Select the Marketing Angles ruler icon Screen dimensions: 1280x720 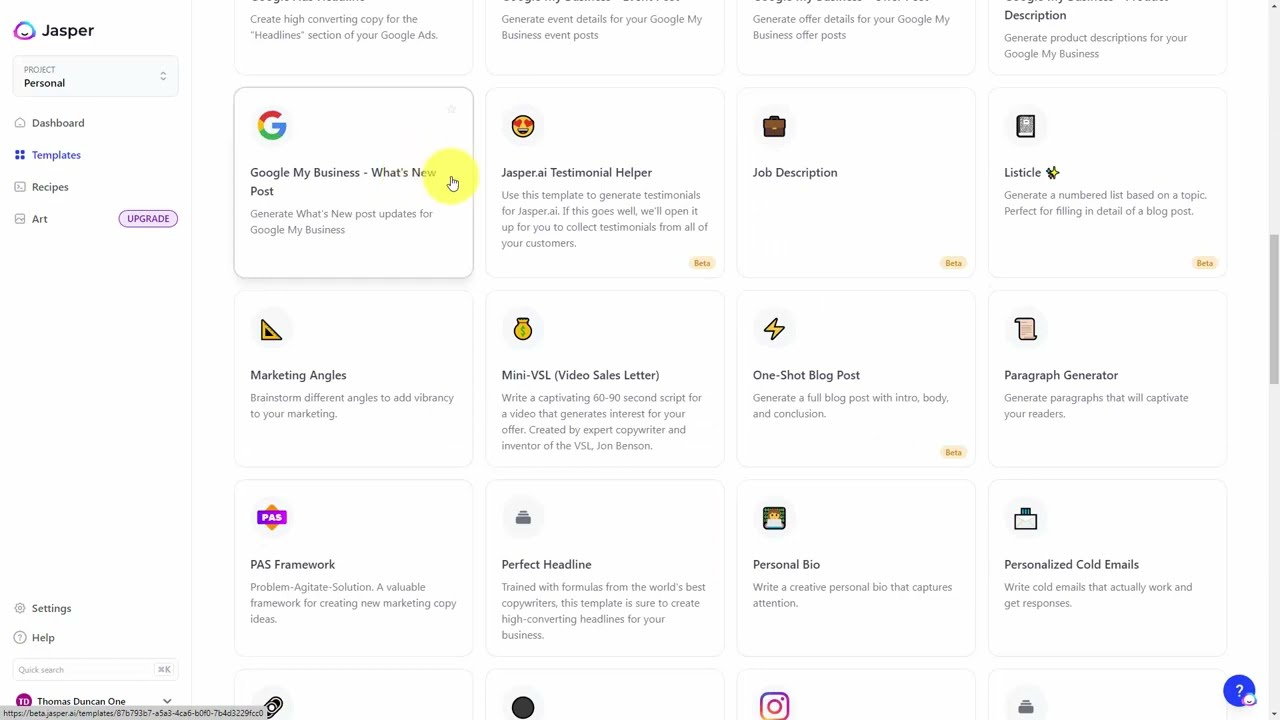(272, 329)
